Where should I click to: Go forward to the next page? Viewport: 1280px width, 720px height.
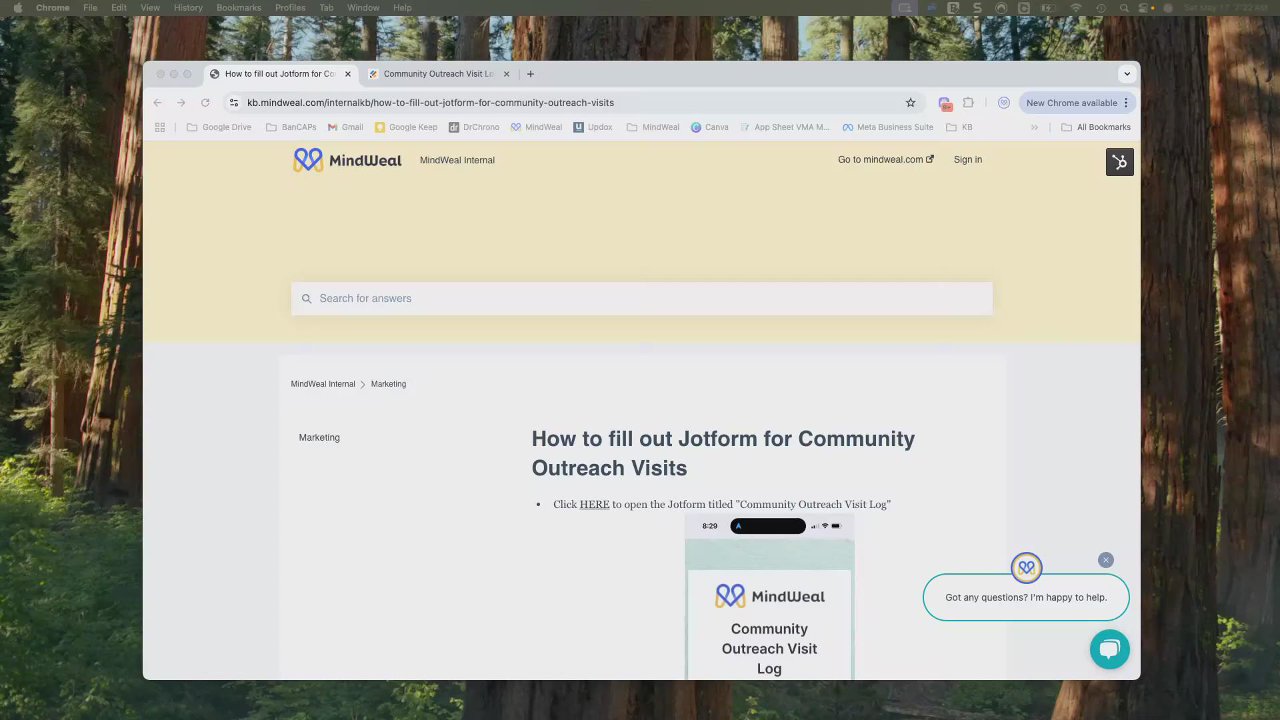181,102
